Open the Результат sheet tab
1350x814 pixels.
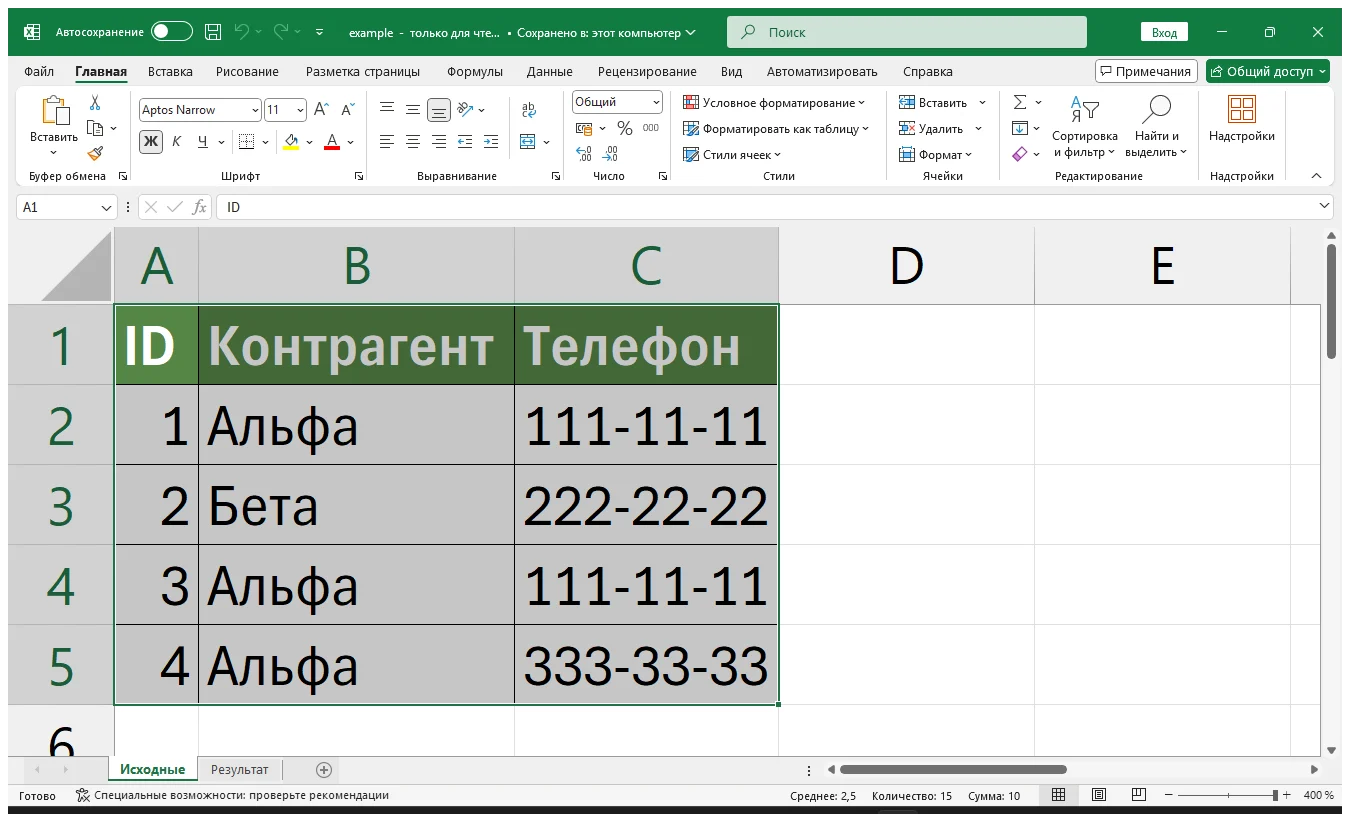(240, 769)
